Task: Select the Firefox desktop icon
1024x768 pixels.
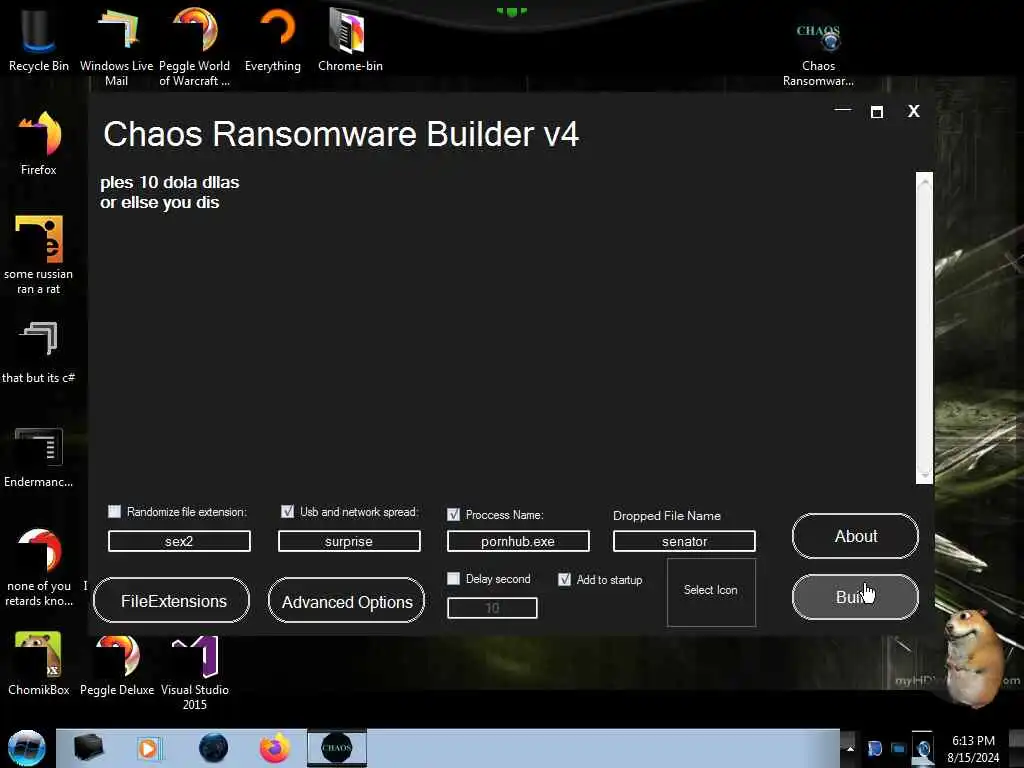Action: 39,144
